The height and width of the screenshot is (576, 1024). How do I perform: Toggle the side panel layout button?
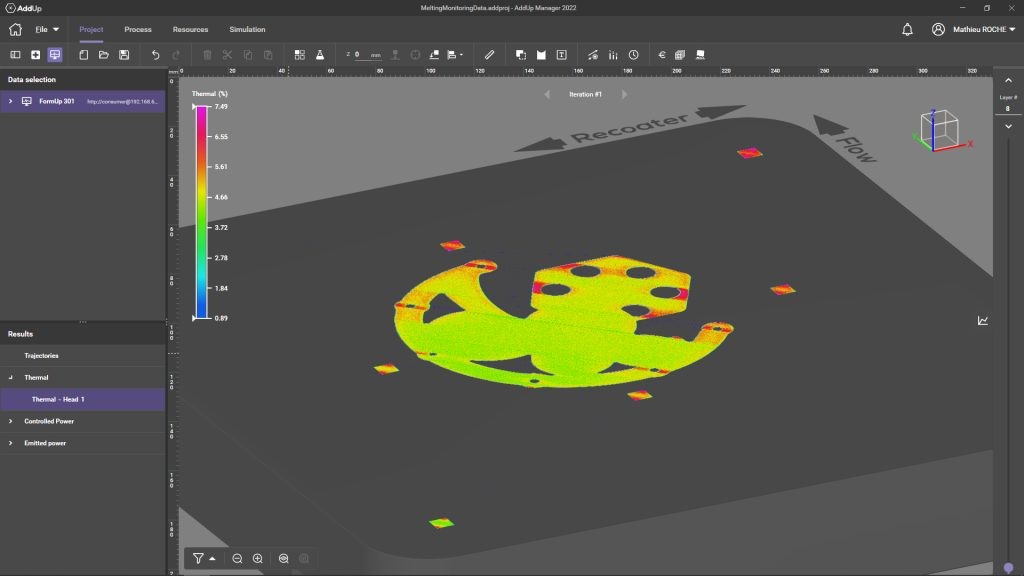15,55
